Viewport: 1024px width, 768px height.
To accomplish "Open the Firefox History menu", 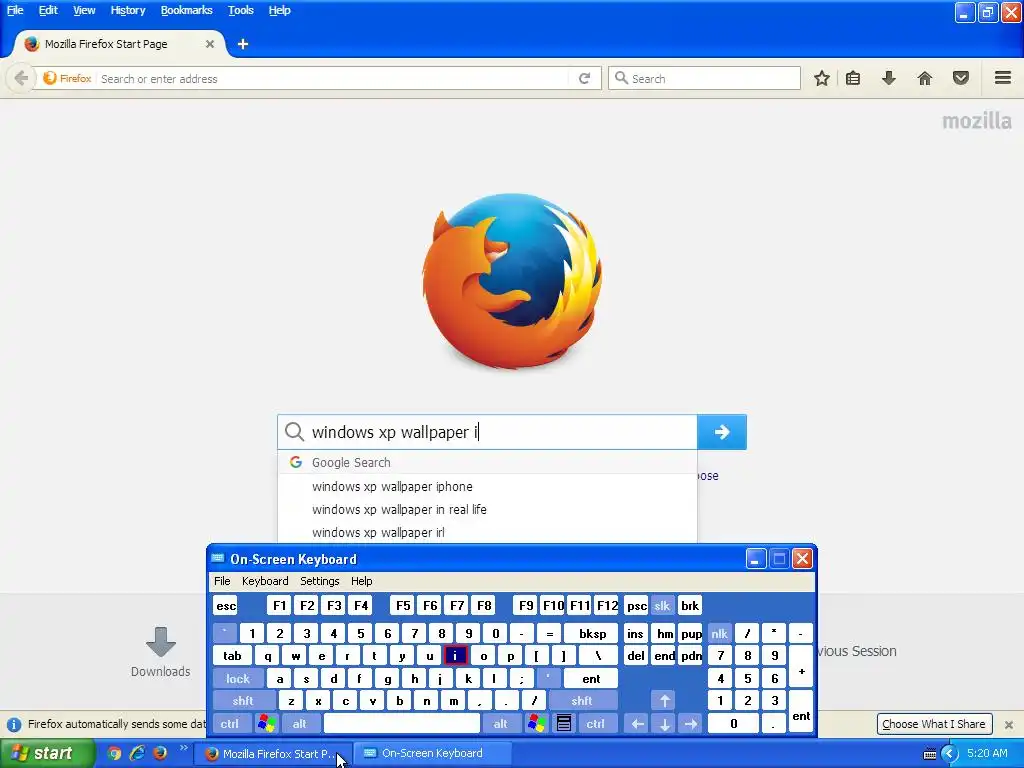I will [x=127, y=10].
